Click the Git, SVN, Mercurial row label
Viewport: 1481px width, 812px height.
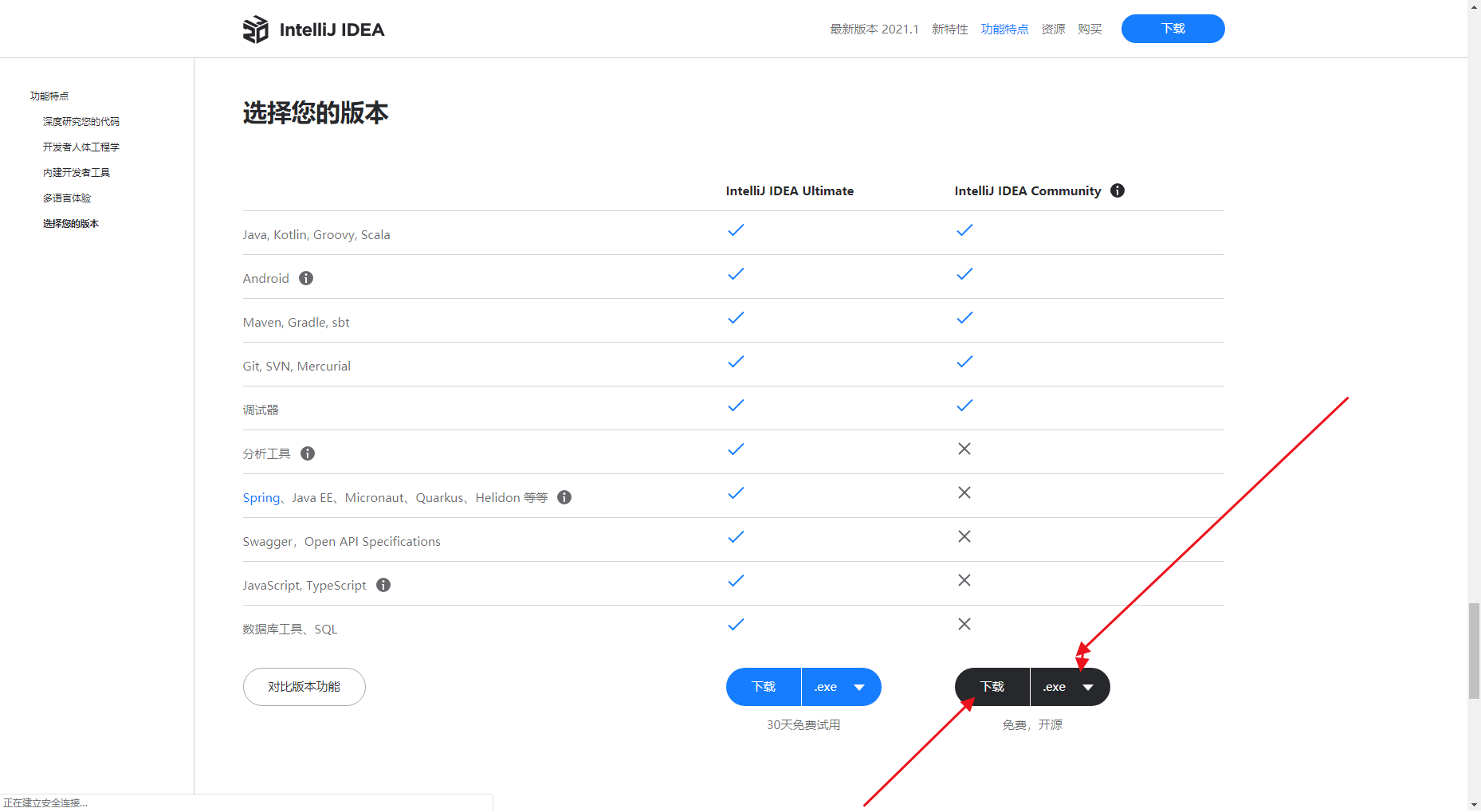pyautogui.click(x=297, y=366)
